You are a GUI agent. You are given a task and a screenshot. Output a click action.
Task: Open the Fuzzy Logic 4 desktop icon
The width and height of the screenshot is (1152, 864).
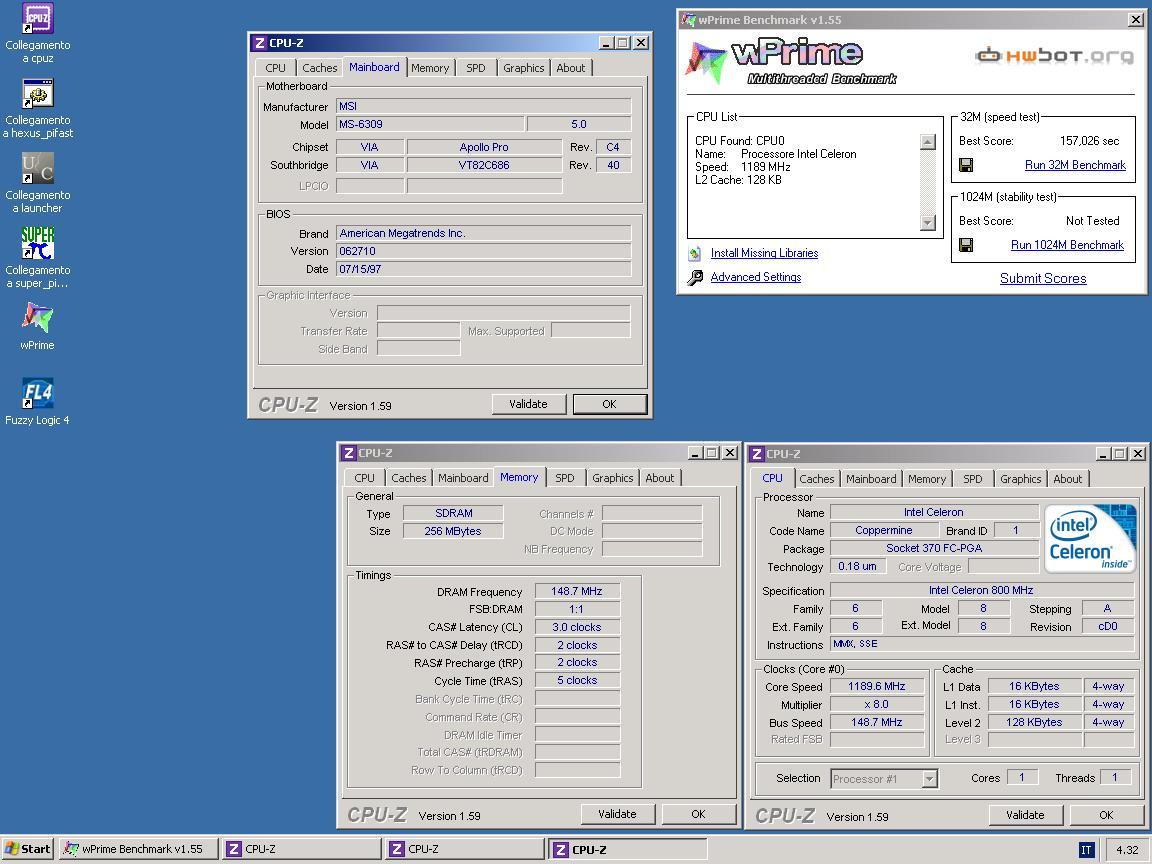coord(37,393)
